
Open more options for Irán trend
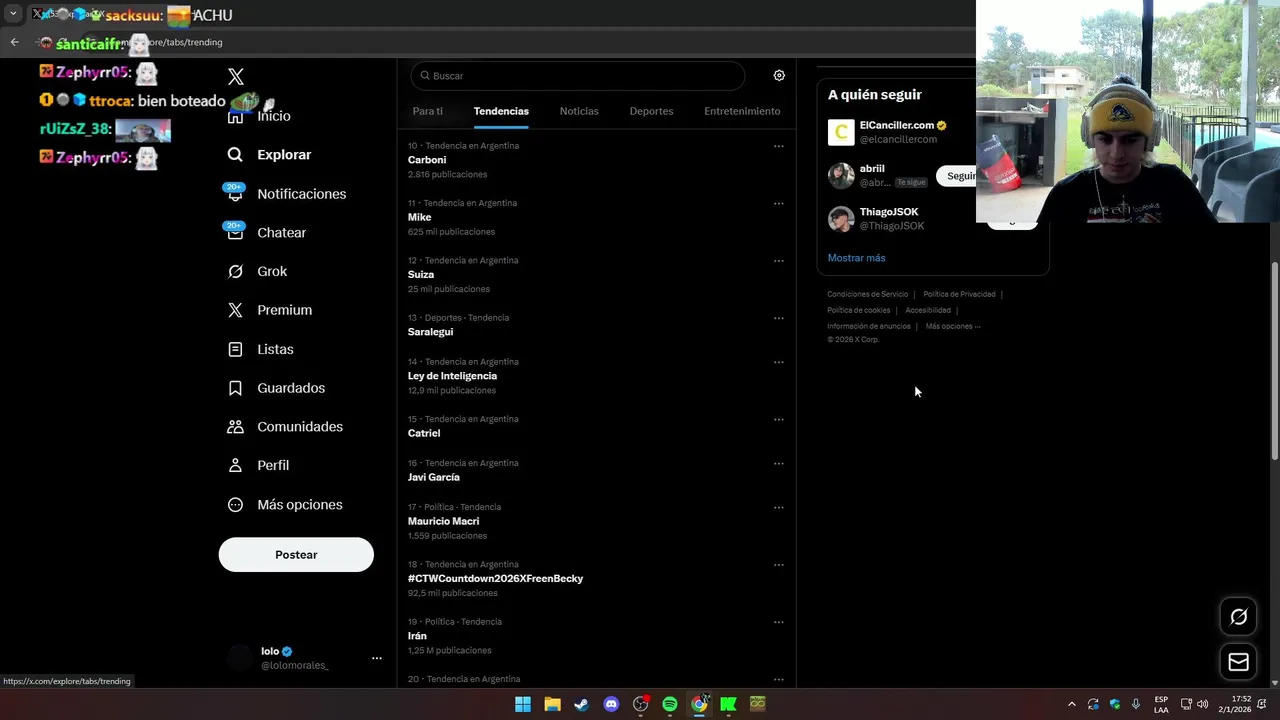[x=778, y=622]
